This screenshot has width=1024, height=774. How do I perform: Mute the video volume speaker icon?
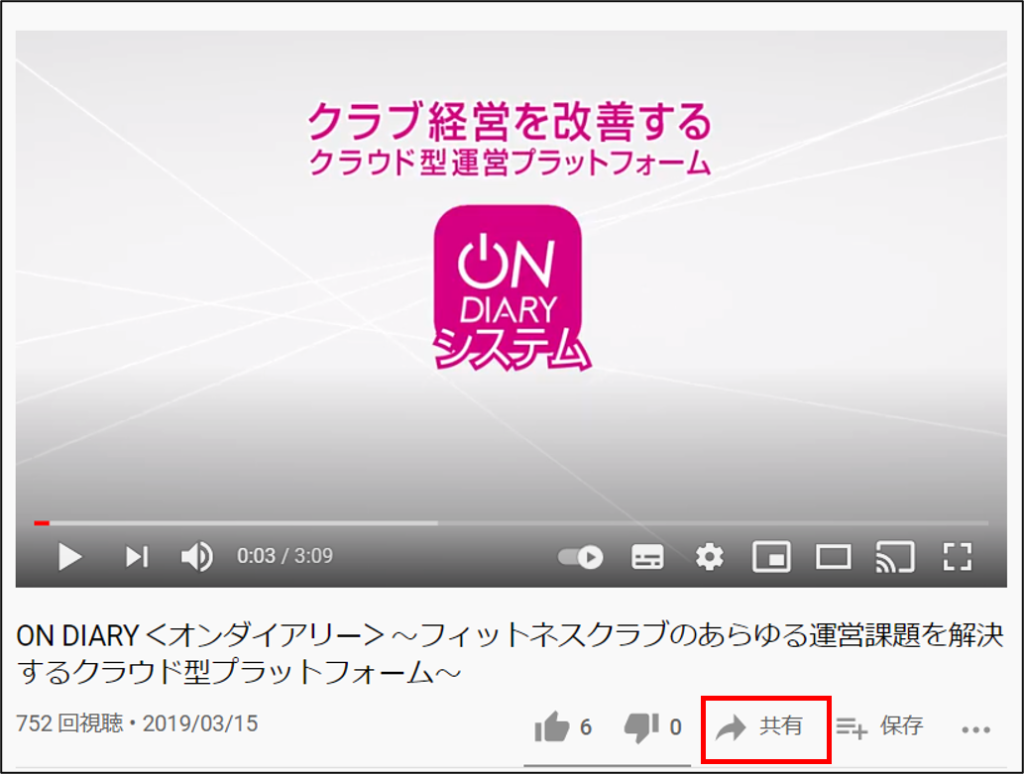(197, 557)
